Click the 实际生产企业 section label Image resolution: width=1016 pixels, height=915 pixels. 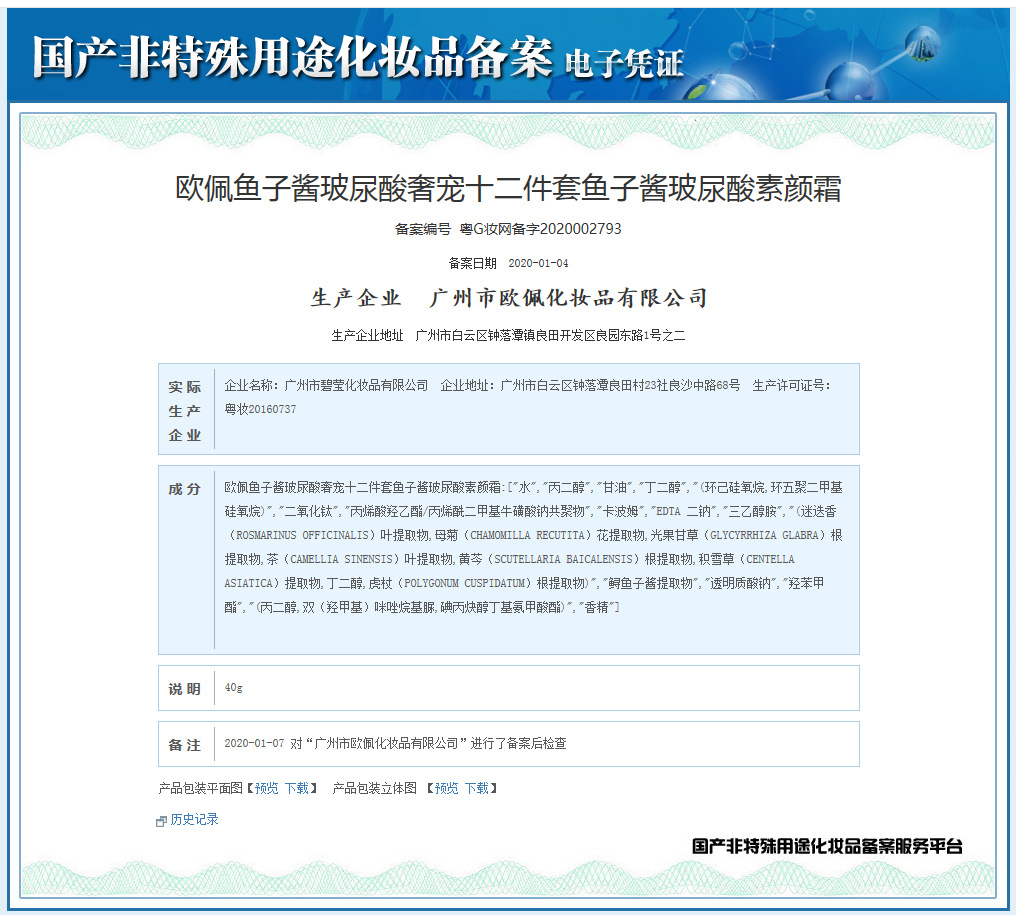pos(185,411)
